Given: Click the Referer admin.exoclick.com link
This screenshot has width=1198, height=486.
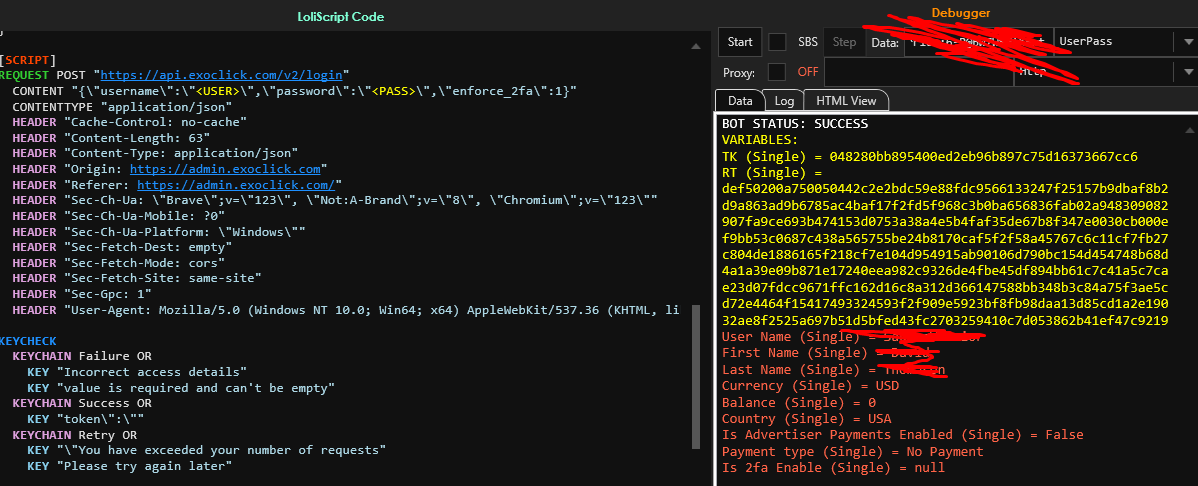Looking at the screenshot, I should tap(235, 185).
